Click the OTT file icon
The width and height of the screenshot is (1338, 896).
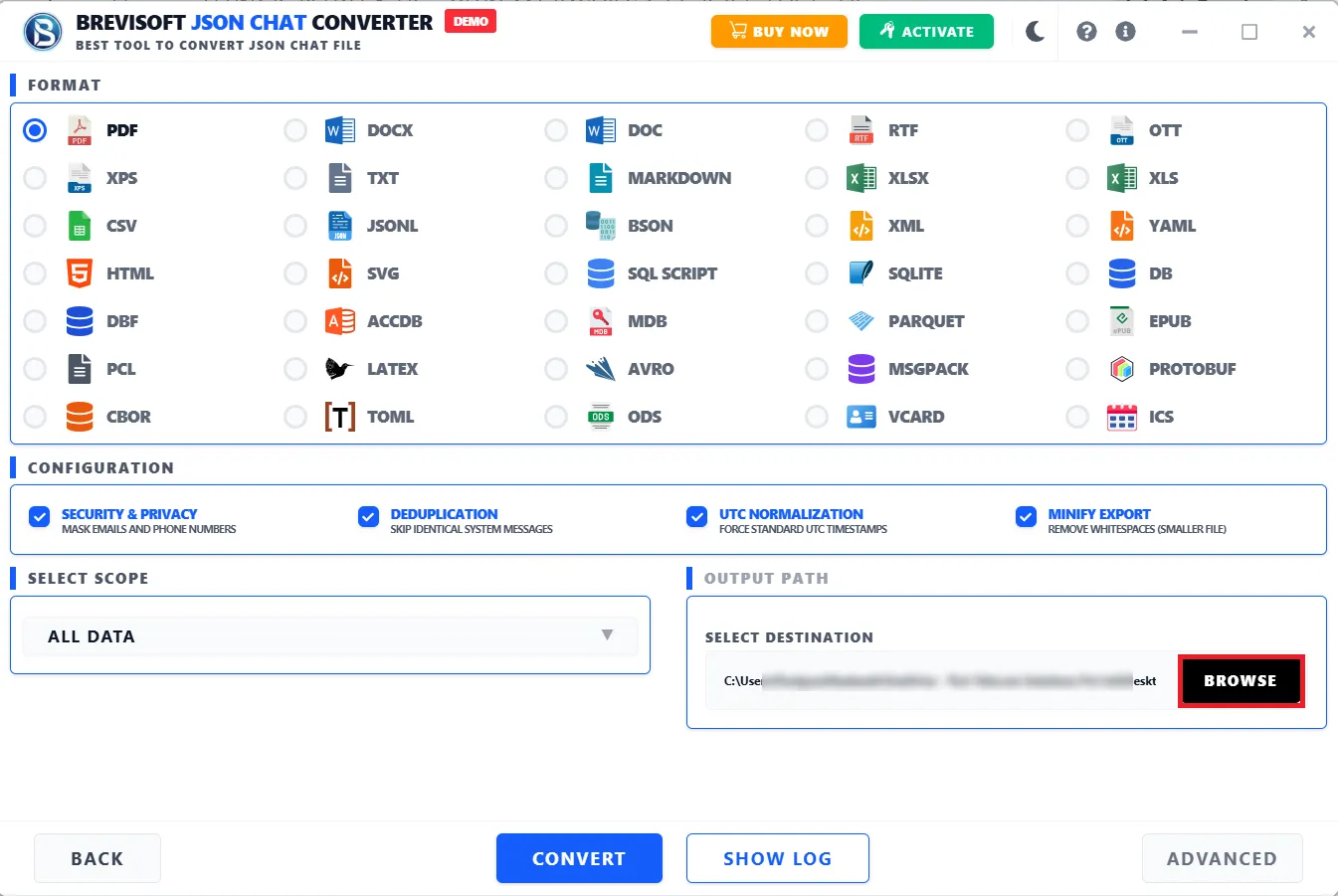point(1122,130)
